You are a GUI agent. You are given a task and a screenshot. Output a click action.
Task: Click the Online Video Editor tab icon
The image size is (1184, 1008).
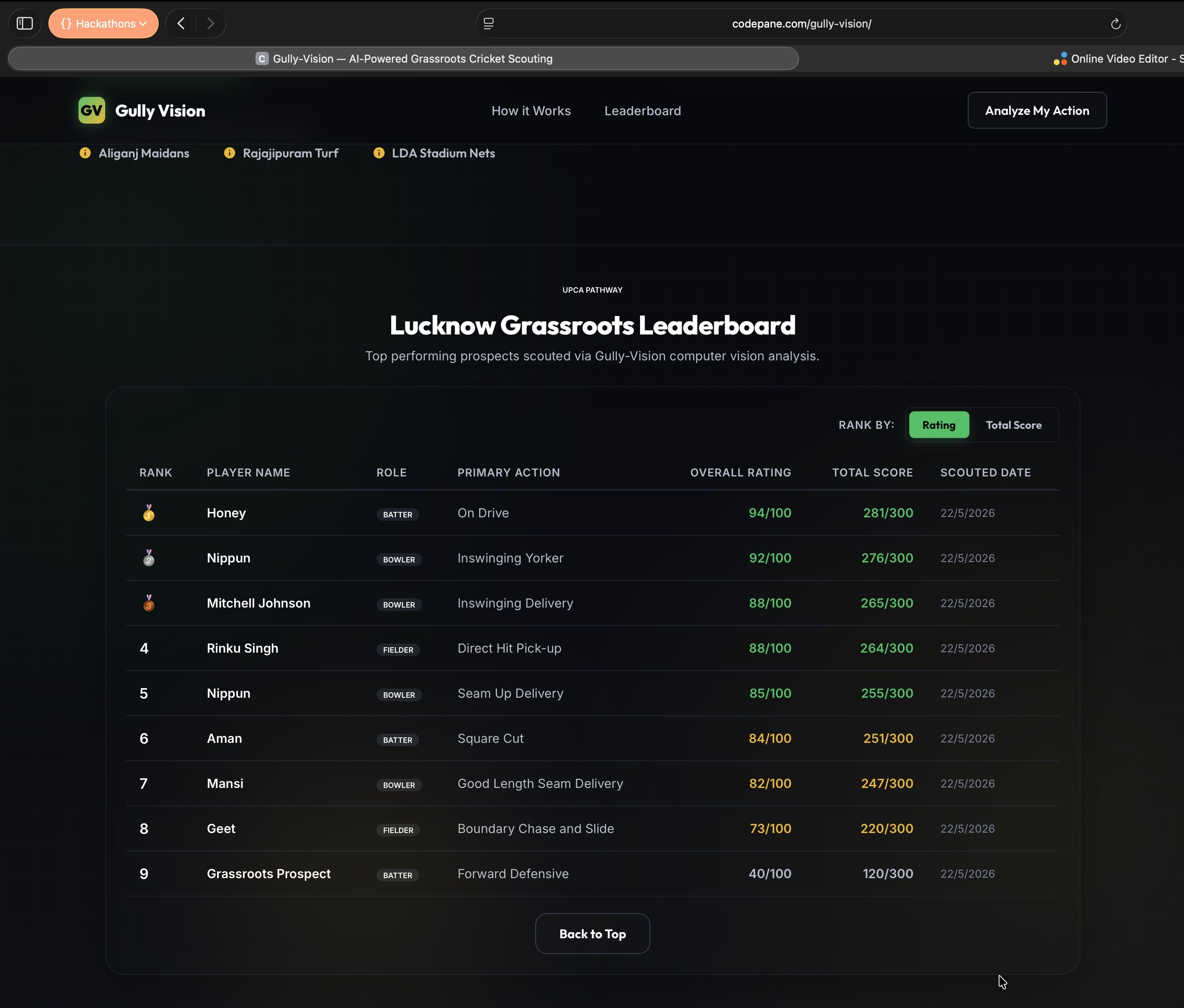click(1060, 59)
